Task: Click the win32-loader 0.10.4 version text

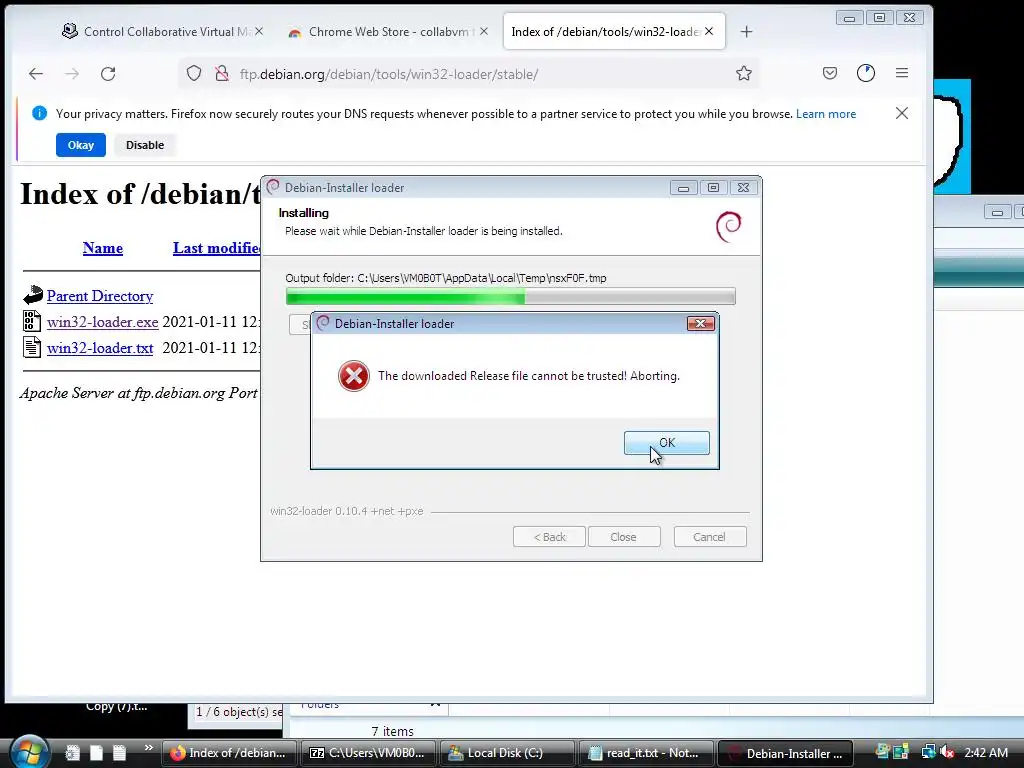Action: click(x=347, y=511)
